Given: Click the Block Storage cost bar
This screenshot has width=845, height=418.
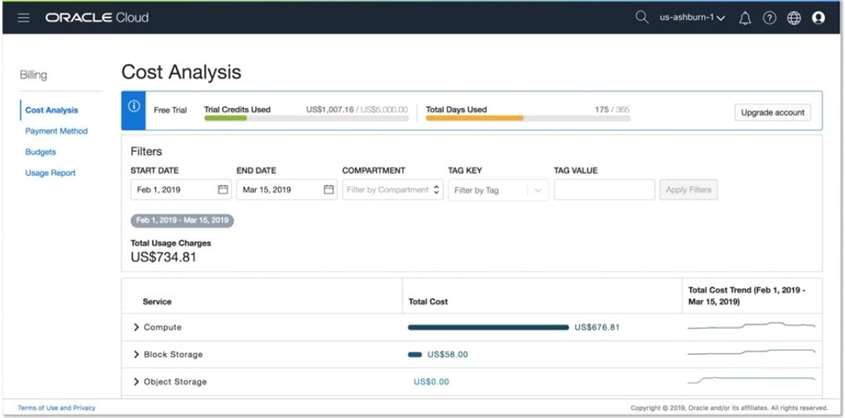Looking at the screenshot, I should [415, 354].
